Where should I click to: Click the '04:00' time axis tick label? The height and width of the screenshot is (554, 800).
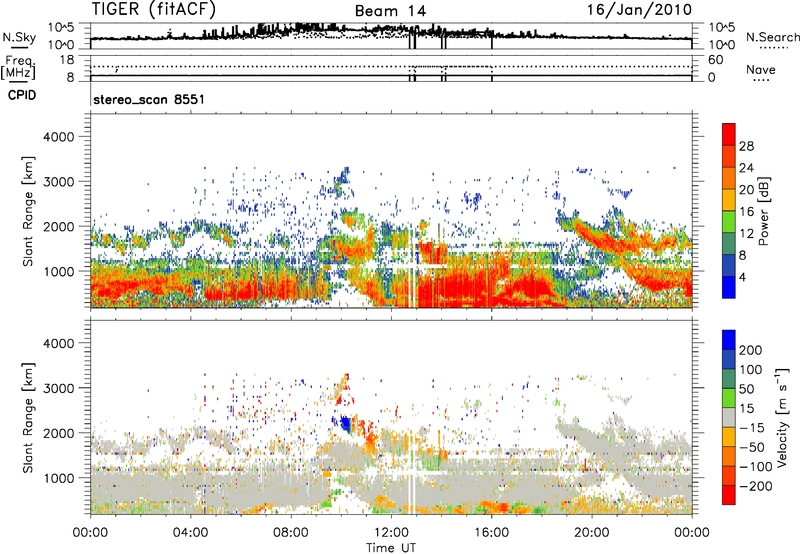pos(190,533)
